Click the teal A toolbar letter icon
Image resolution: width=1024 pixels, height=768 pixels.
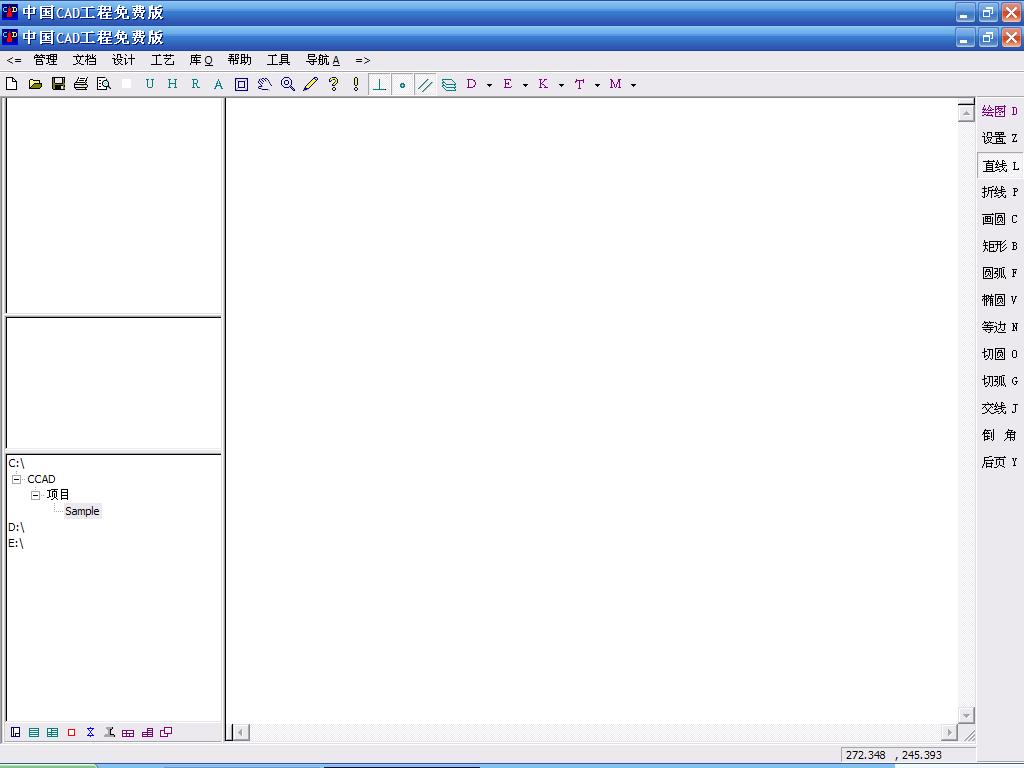click(x=218, y=84)
